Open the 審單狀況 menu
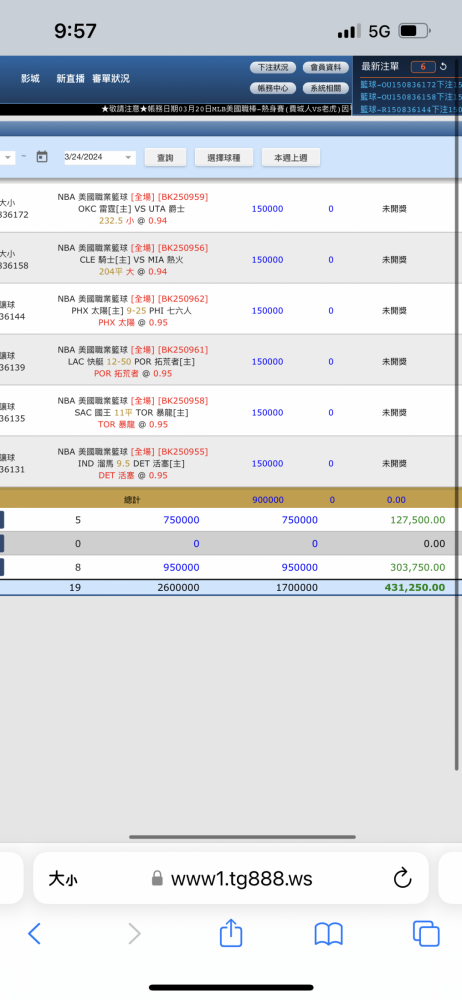462x1000 pixels. point(111,78)
